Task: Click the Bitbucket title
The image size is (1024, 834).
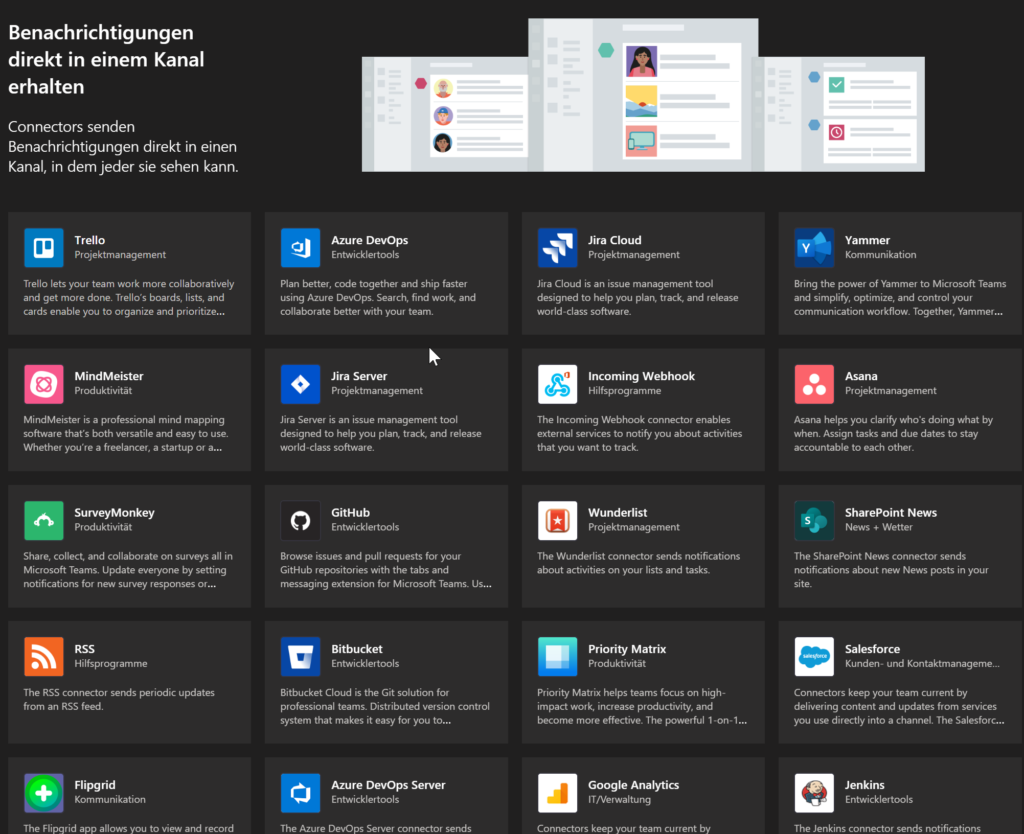Action: 357,649
